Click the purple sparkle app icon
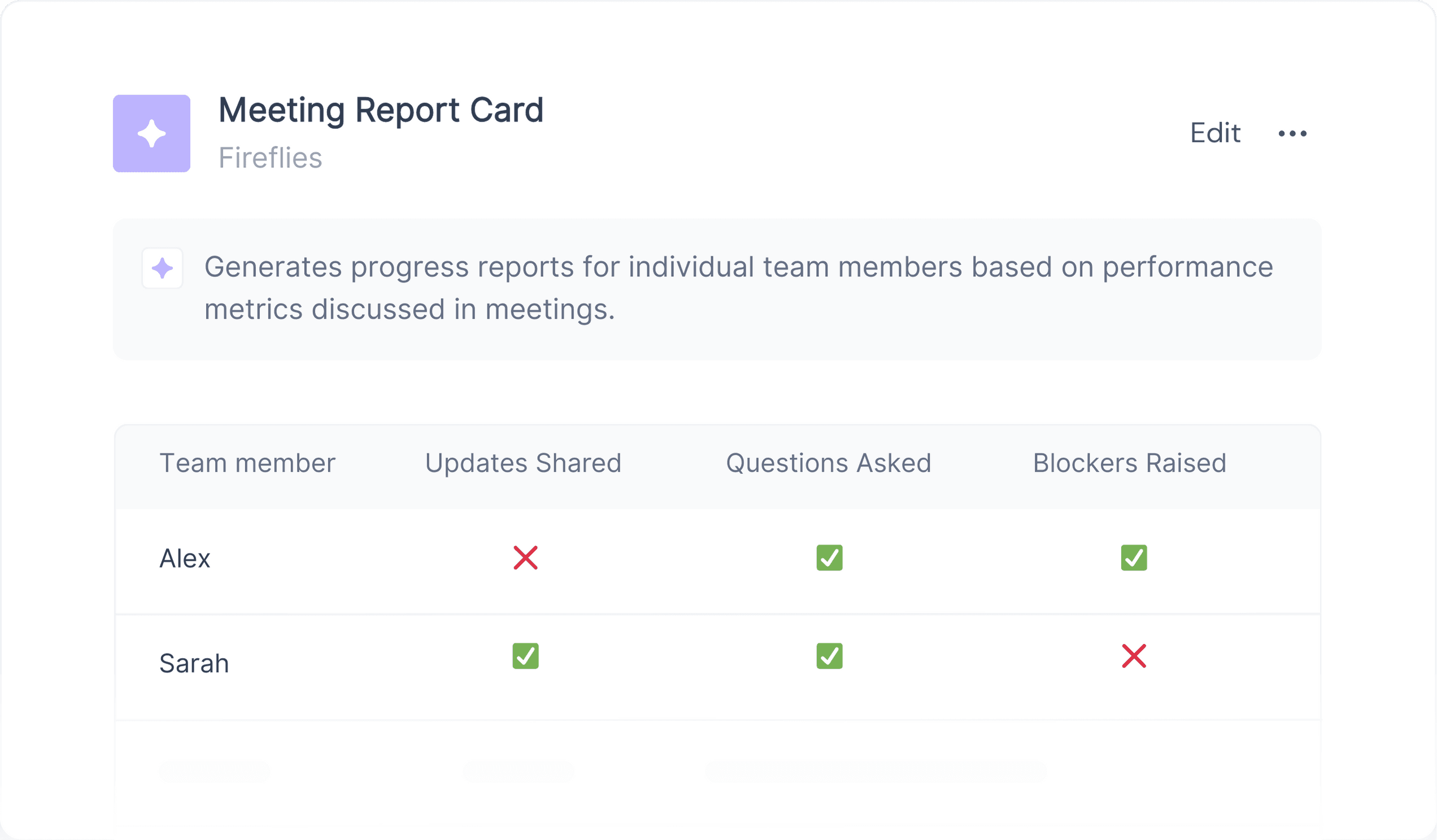The height and width of the screenshot is (840, 1437). (x=152, y=133)
